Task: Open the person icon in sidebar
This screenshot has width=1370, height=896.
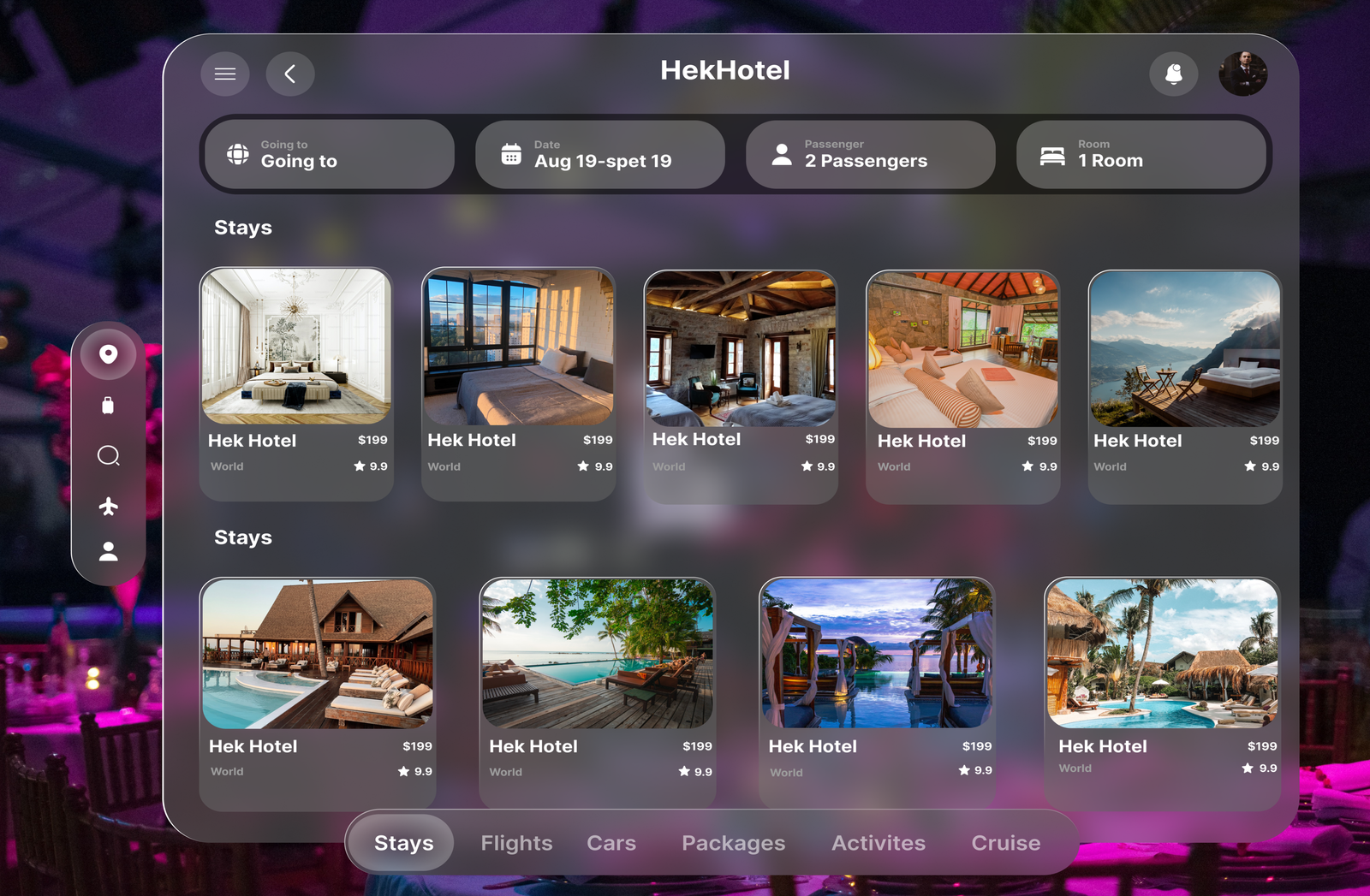Action: click(x=108, y=551)
